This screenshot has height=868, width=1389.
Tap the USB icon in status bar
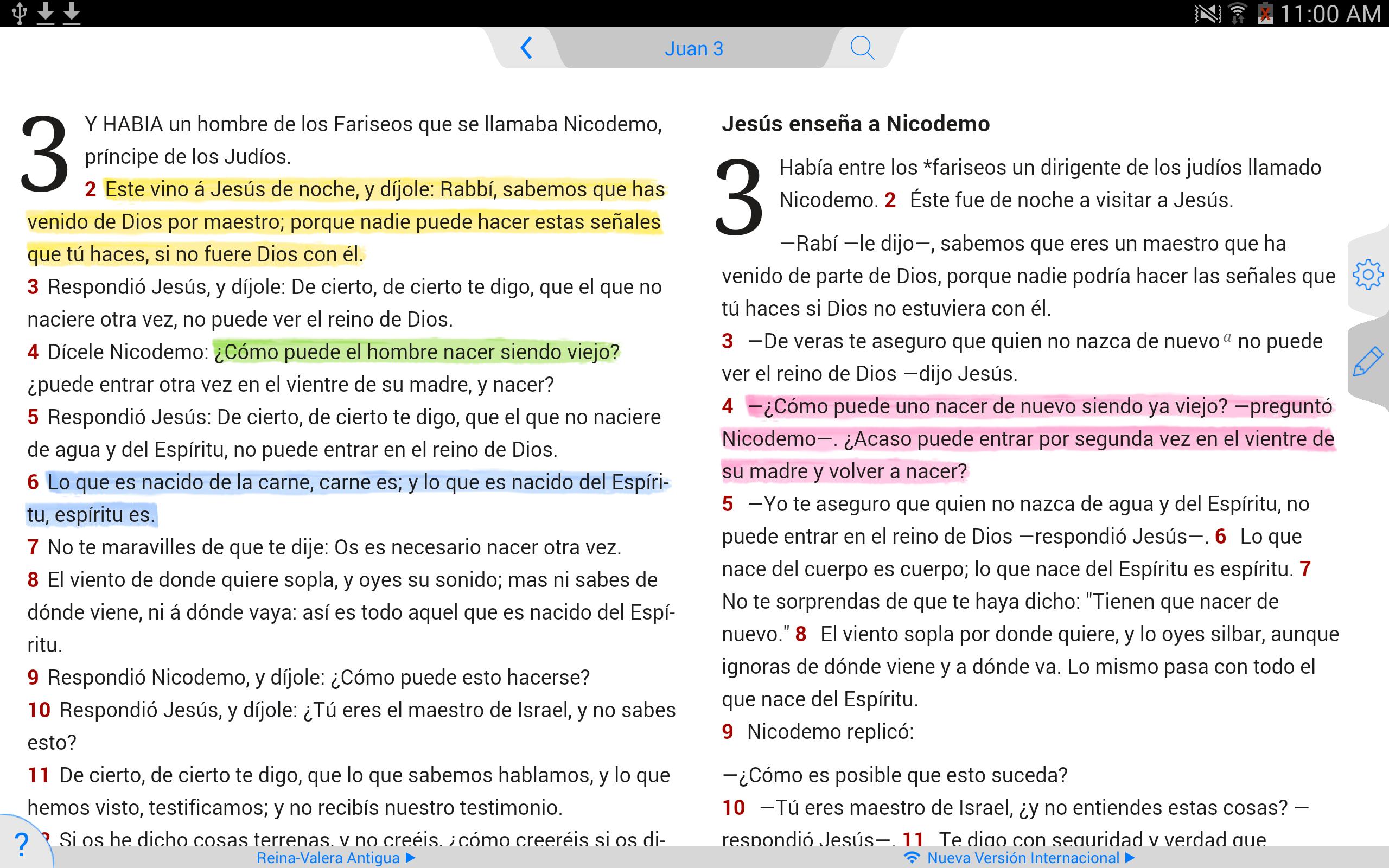click(19, 13)
